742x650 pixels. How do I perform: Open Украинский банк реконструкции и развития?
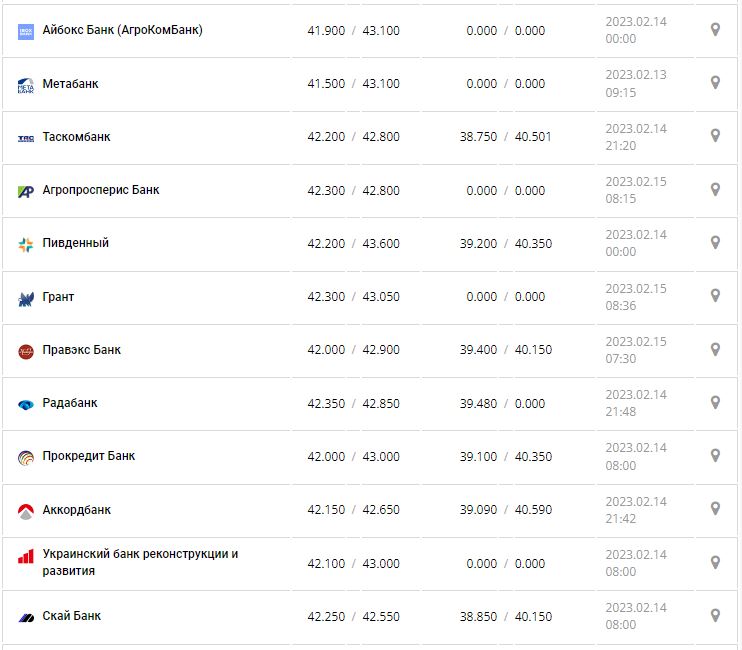point(140,562)
